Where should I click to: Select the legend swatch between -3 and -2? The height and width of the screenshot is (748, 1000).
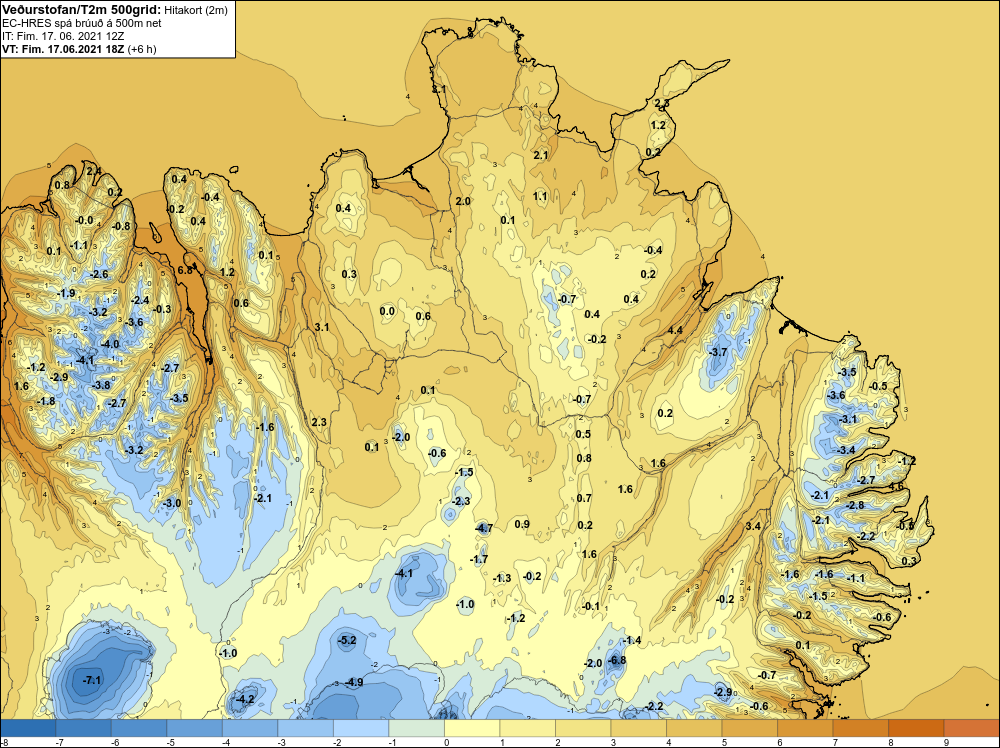[305, 728]
